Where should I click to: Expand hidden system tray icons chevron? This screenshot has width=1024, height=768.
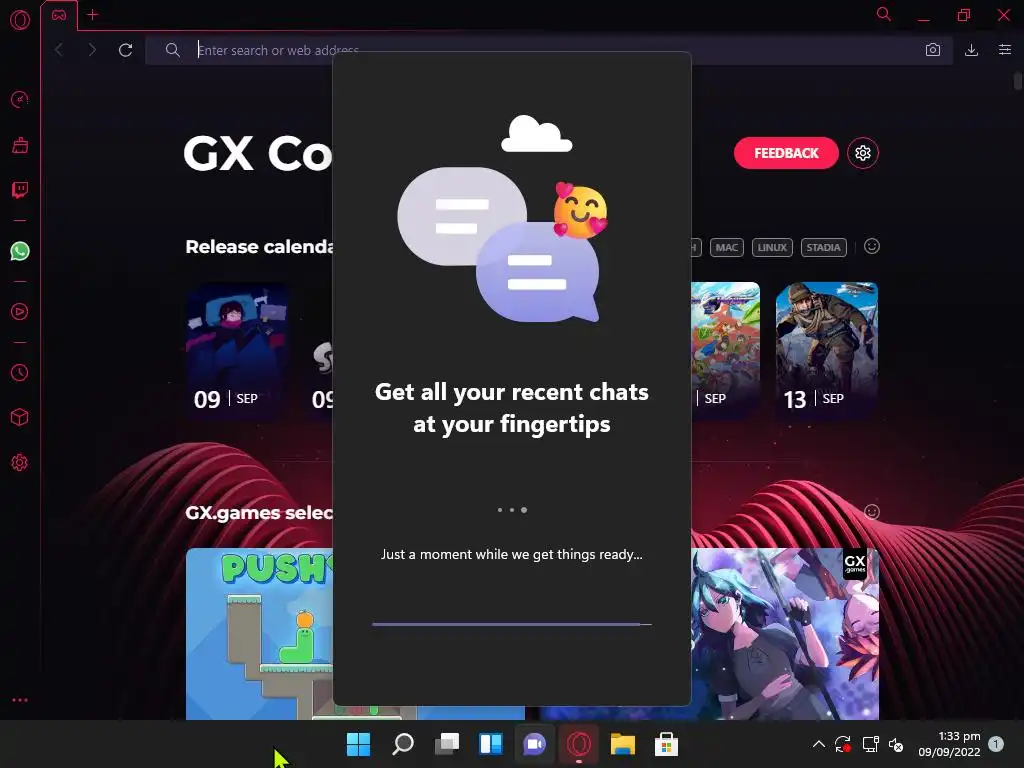tap(818, 744)
